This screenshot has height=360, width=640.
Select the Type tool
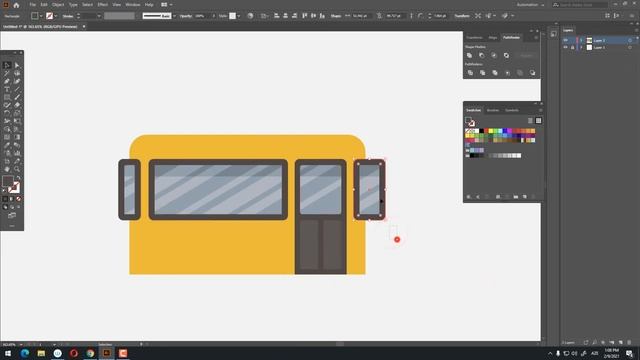pyautogui.click(x=7, y=89)
